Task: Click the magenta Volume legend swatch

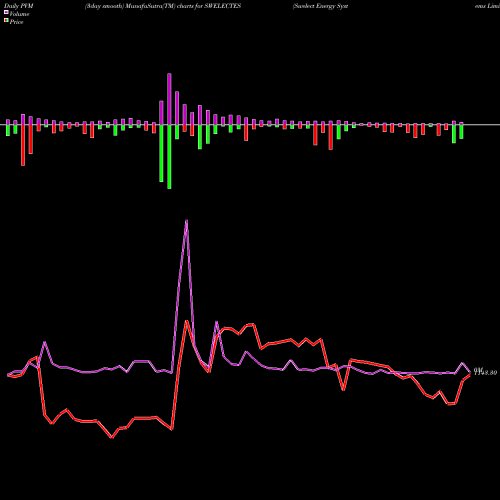Action: [x=6, y=12]
